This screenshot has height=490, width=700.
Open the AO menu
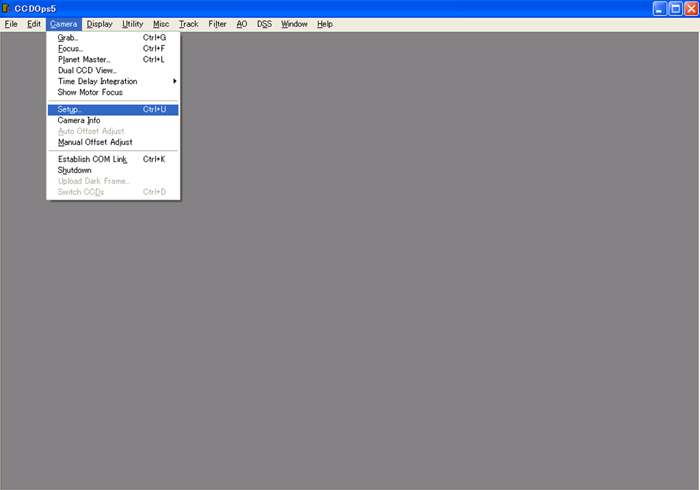click(242, 24)
